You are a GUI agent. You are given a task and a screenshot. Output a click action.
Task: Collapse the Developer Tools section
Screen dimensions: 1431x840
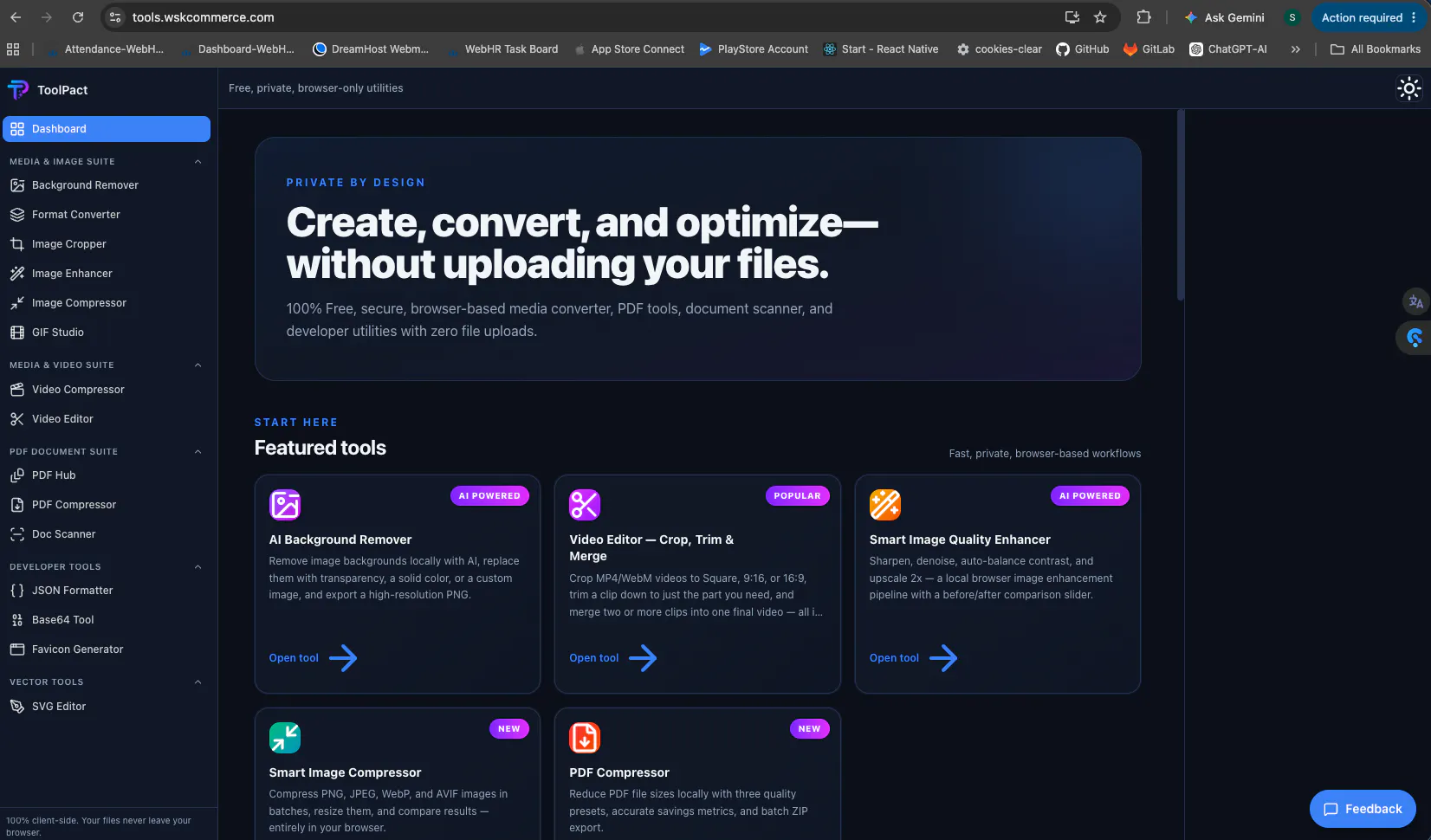[197, 567]
